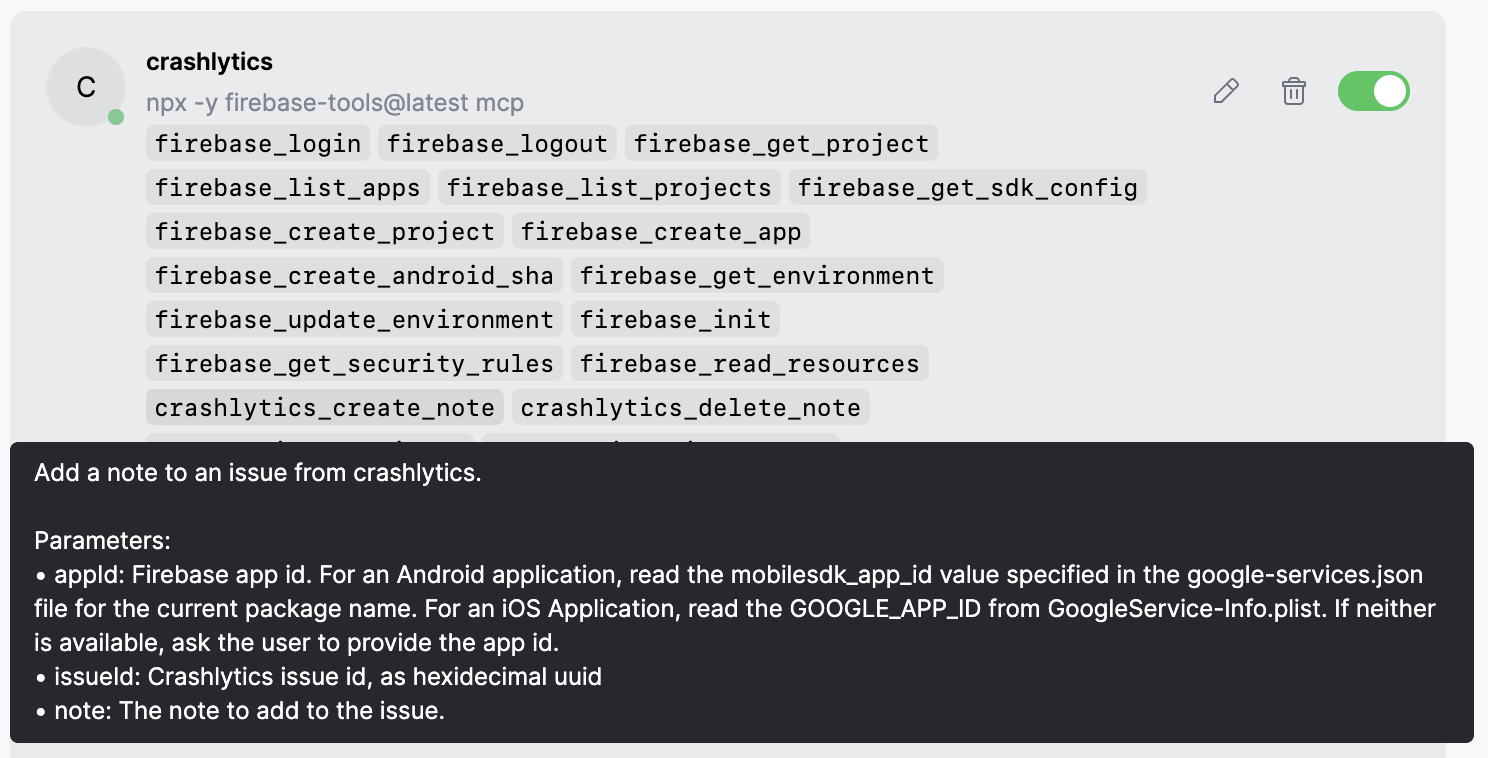Select the firebase_create_project chip
Viewport: 1488px width, 758px height.
coord(324,231)
